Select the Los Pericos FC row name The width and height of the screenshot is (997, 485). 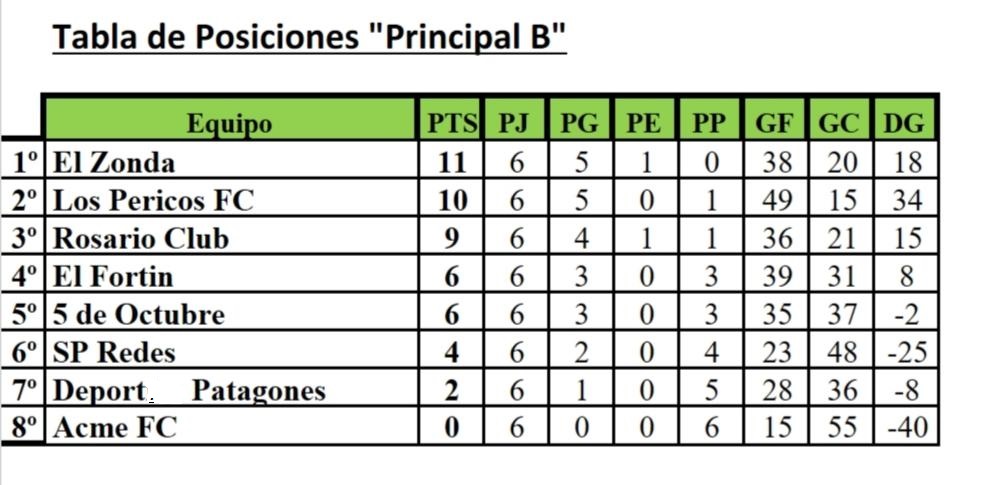click(152, 200)
